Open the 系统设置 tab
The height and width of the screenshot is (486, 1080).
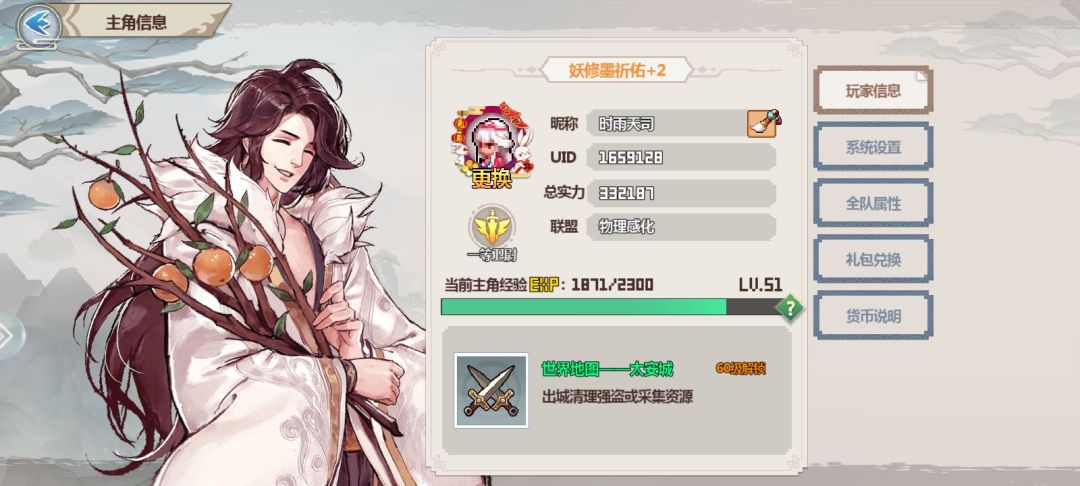[x=873, y=147]
